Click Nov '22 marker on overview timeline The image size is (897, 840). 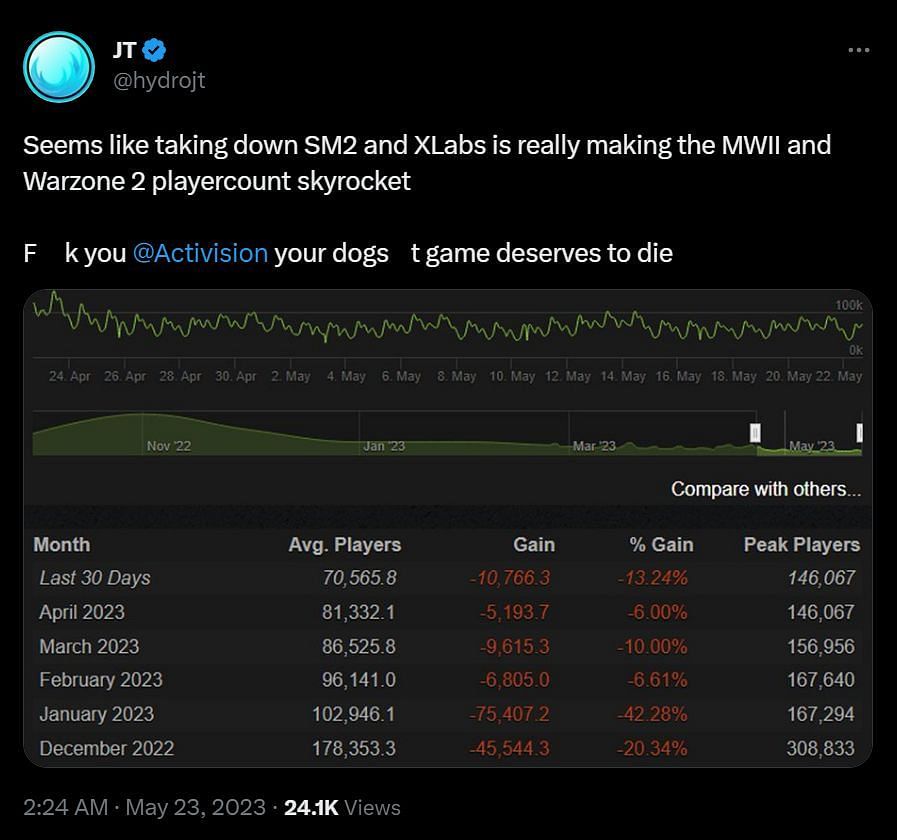[x=169, y=446]
